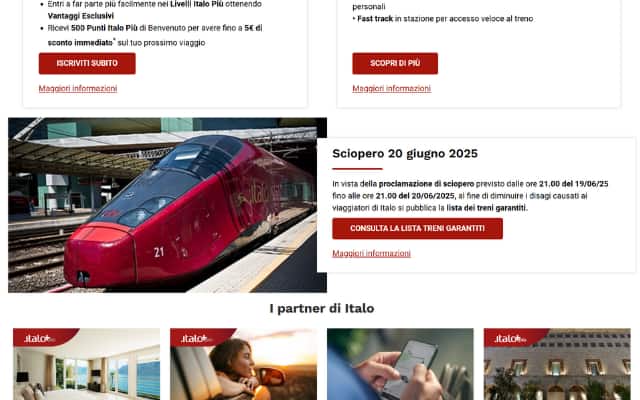Click the bold Fast track text
The image size is (640, 400).
[375, 19]
